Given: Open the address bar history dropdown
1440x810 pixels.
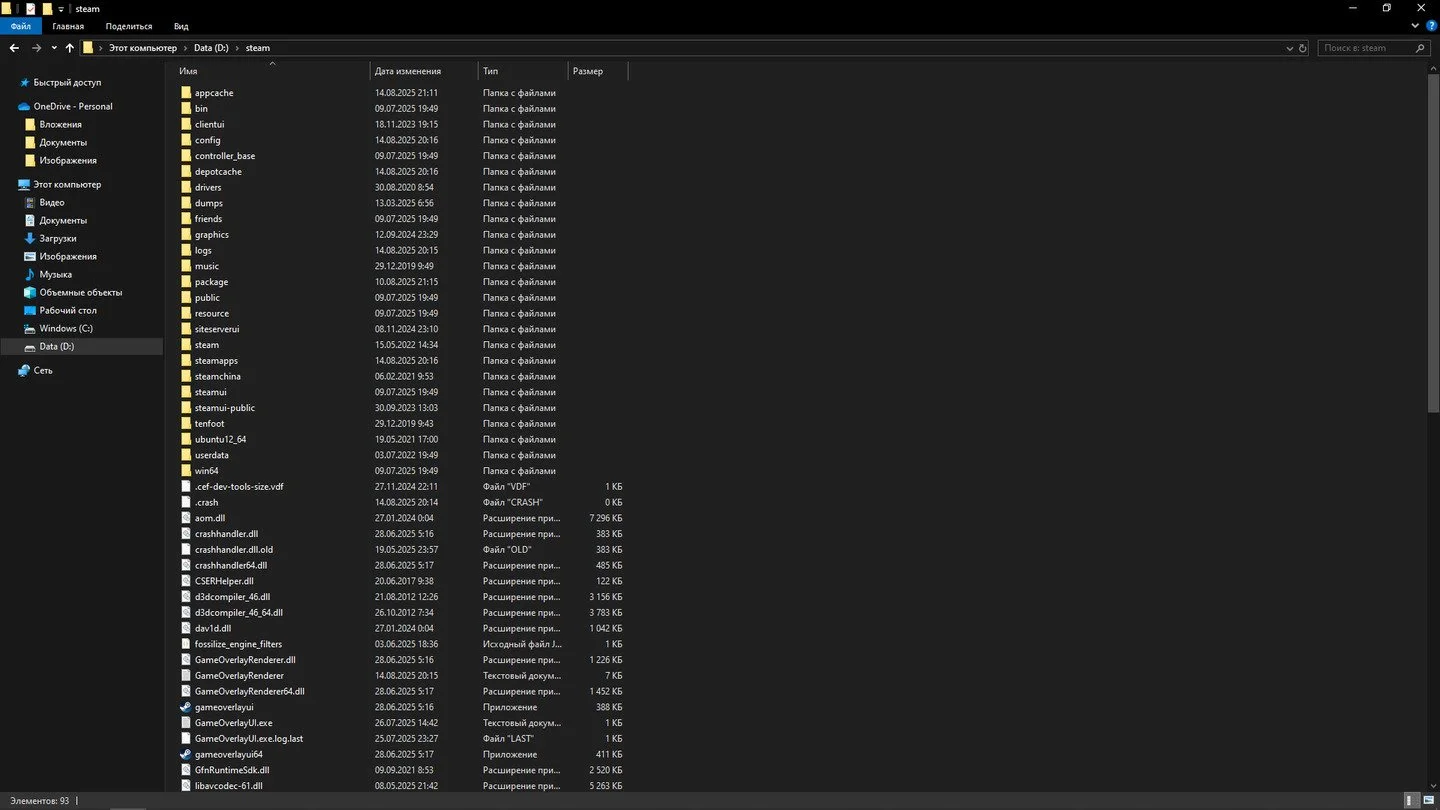Looking at the screenshot, I should pyautogui.click(x=1290, y=48).
